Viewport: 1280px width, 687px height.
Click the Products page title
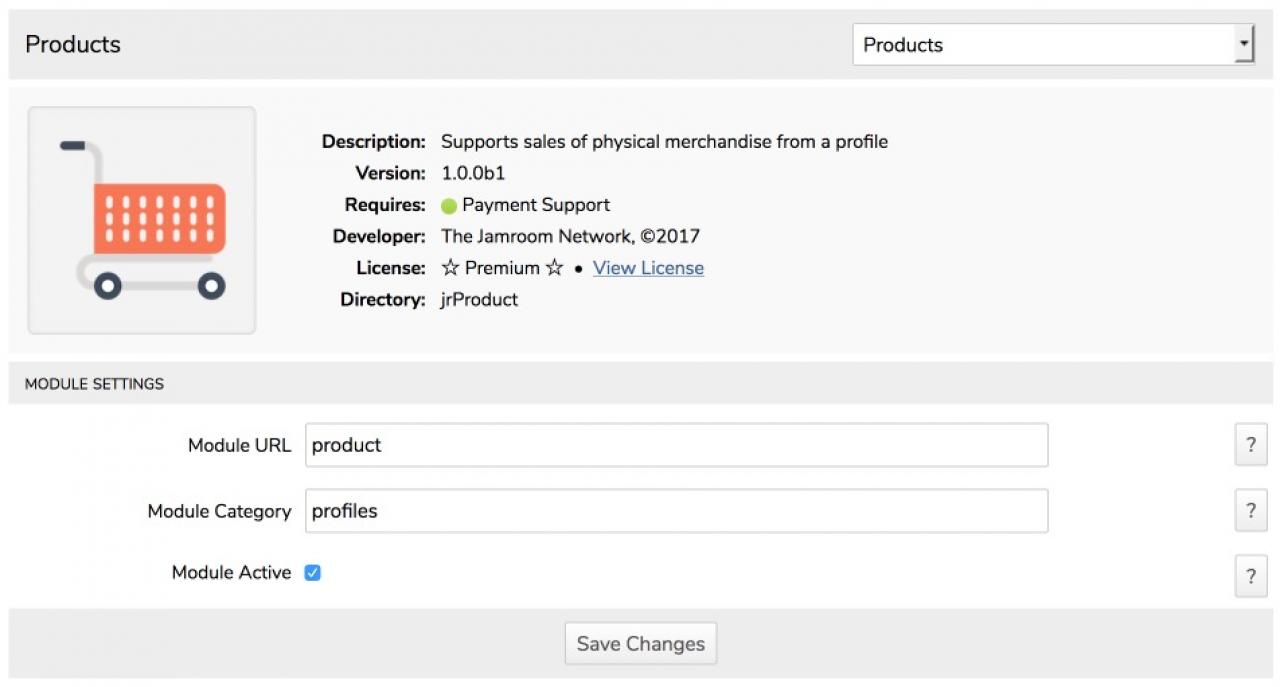73,45
